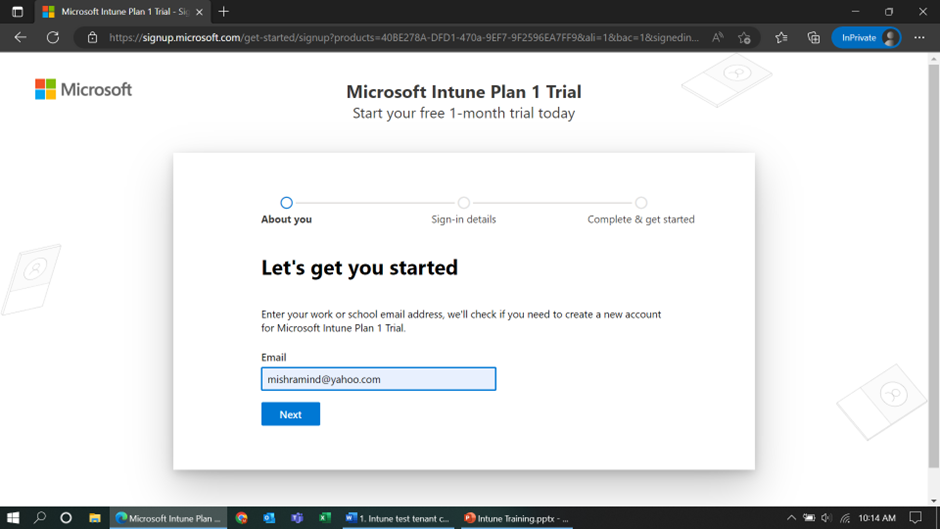Image resolution: width=940 pixels, height=529 pixels.
Task: Click the page vertical scrollbar
Action: [933, 264]
